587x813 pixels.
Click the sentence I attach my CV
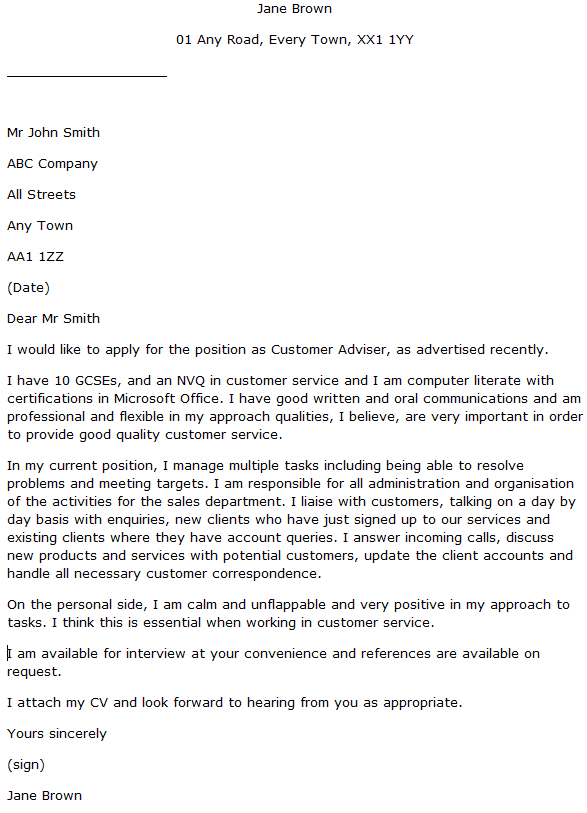click(x=234, y=703)
